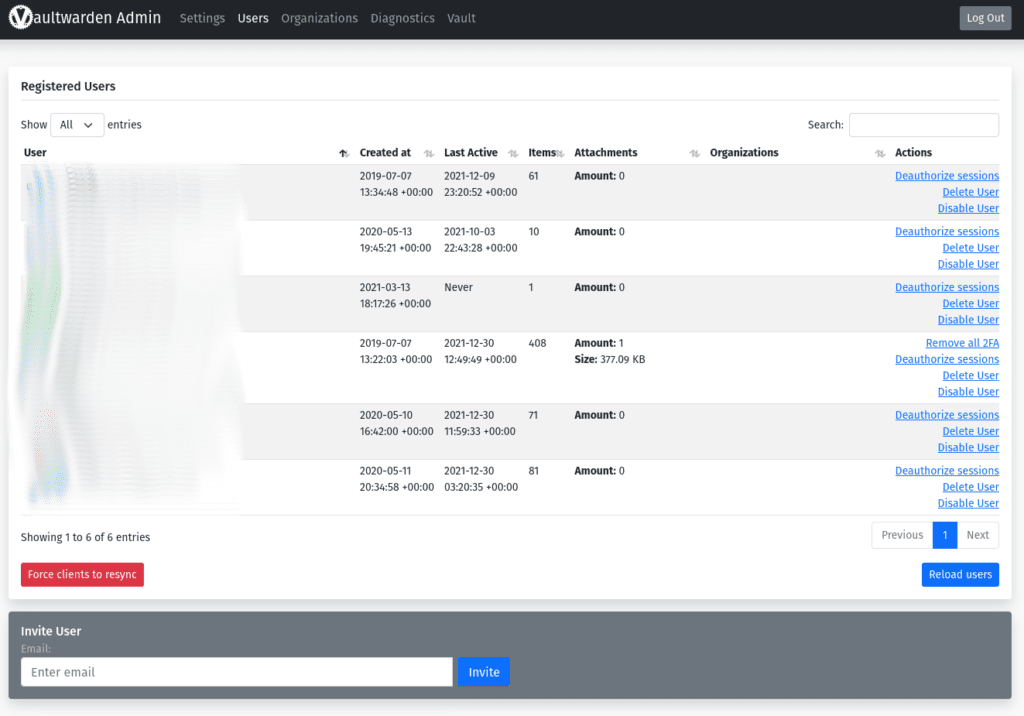1024x716 pixels.
Task: Disable user last active 2021-12-09
Action: coord(968,208)
